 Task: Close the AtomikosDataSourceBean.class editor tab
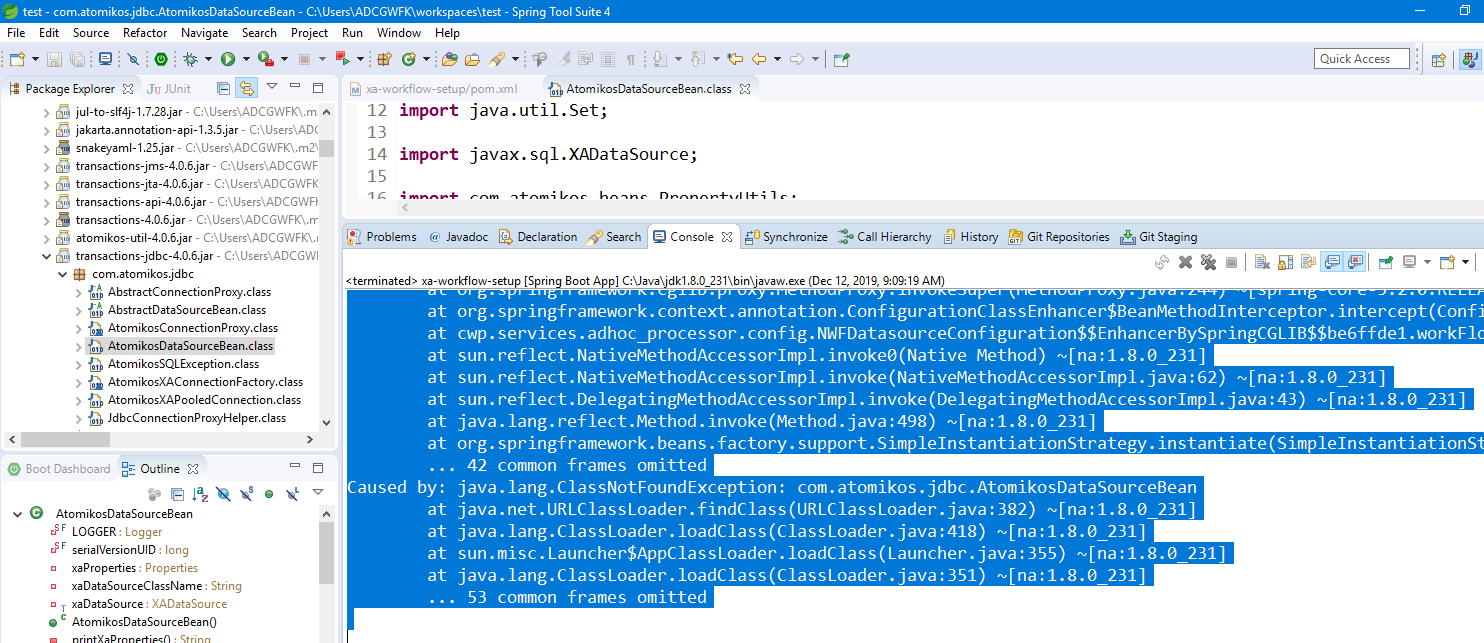point(744,89)
